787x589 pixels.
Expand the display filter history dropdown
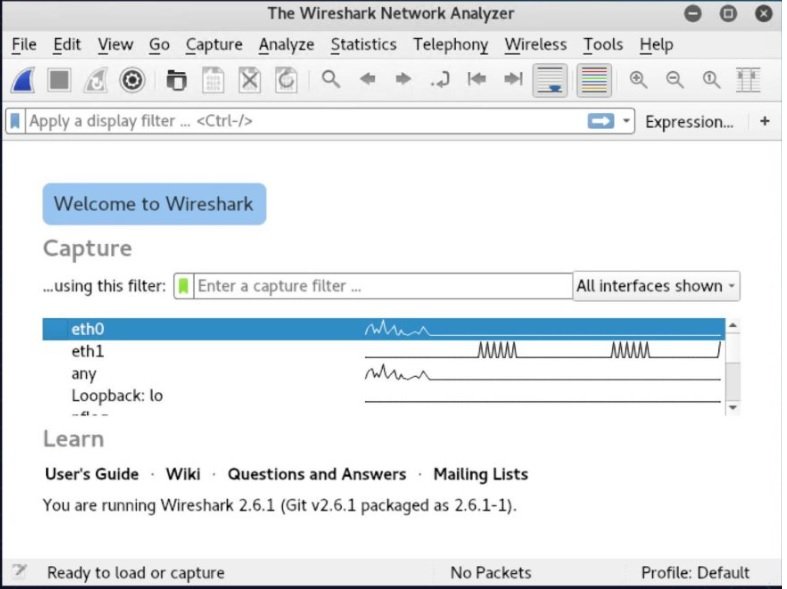click(627, 121)
